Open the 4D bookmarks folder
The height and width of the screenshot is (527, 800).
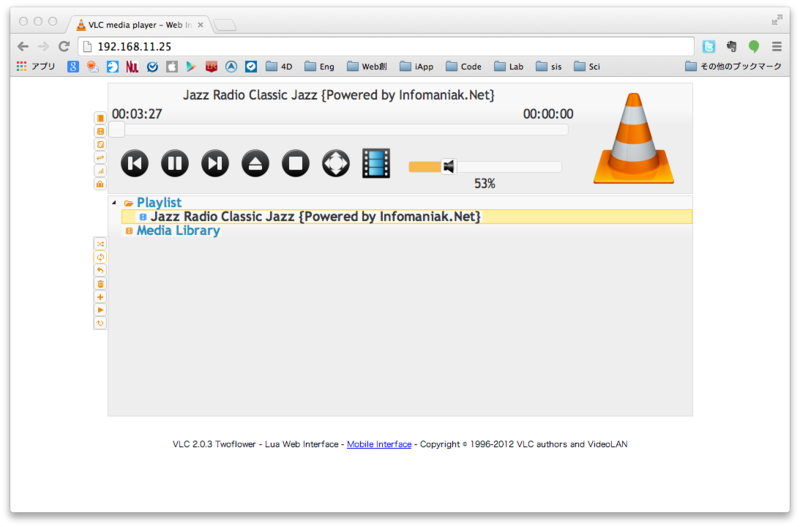279,66
